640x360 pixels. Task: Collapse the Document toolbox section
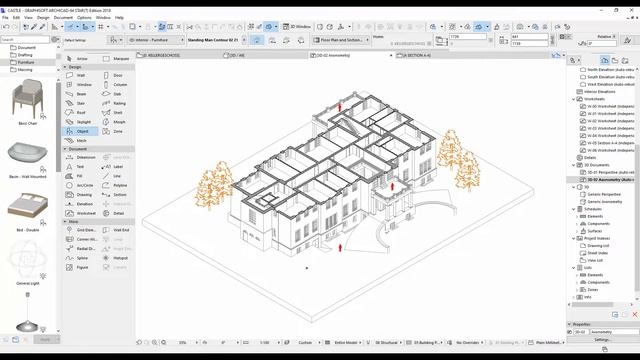(x=65, y=149)
